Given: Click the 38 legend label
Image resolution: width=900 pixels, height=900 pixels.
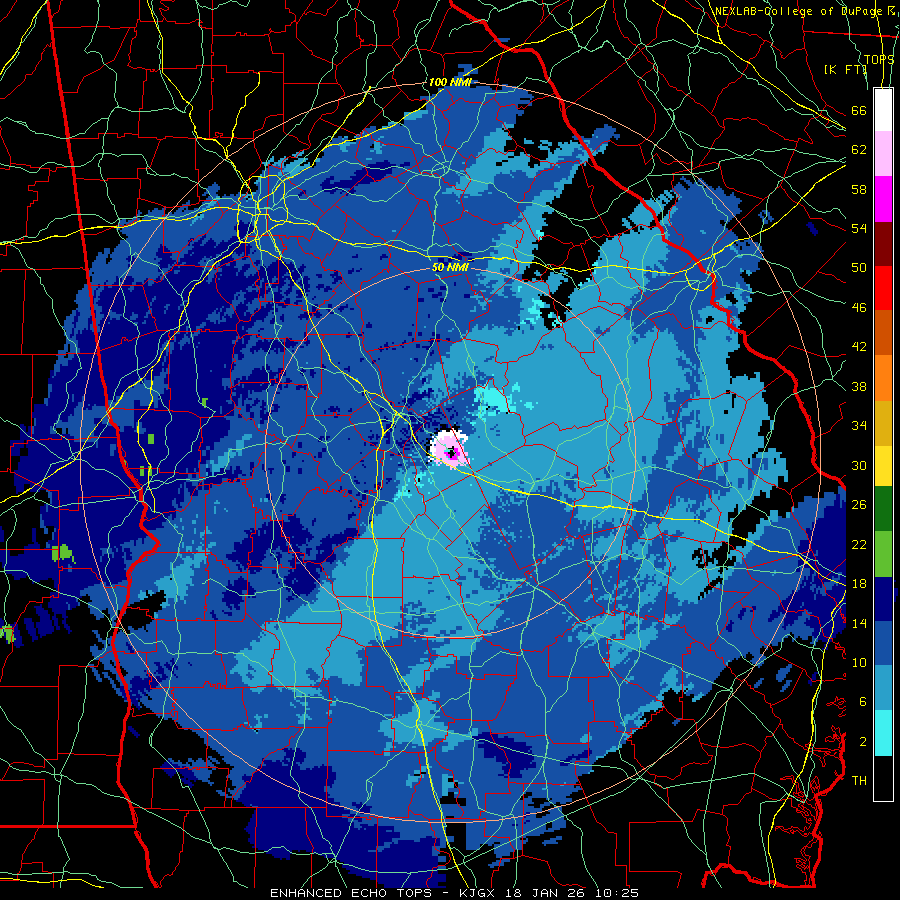Looking at the screenshot, I should pos(859,386).
